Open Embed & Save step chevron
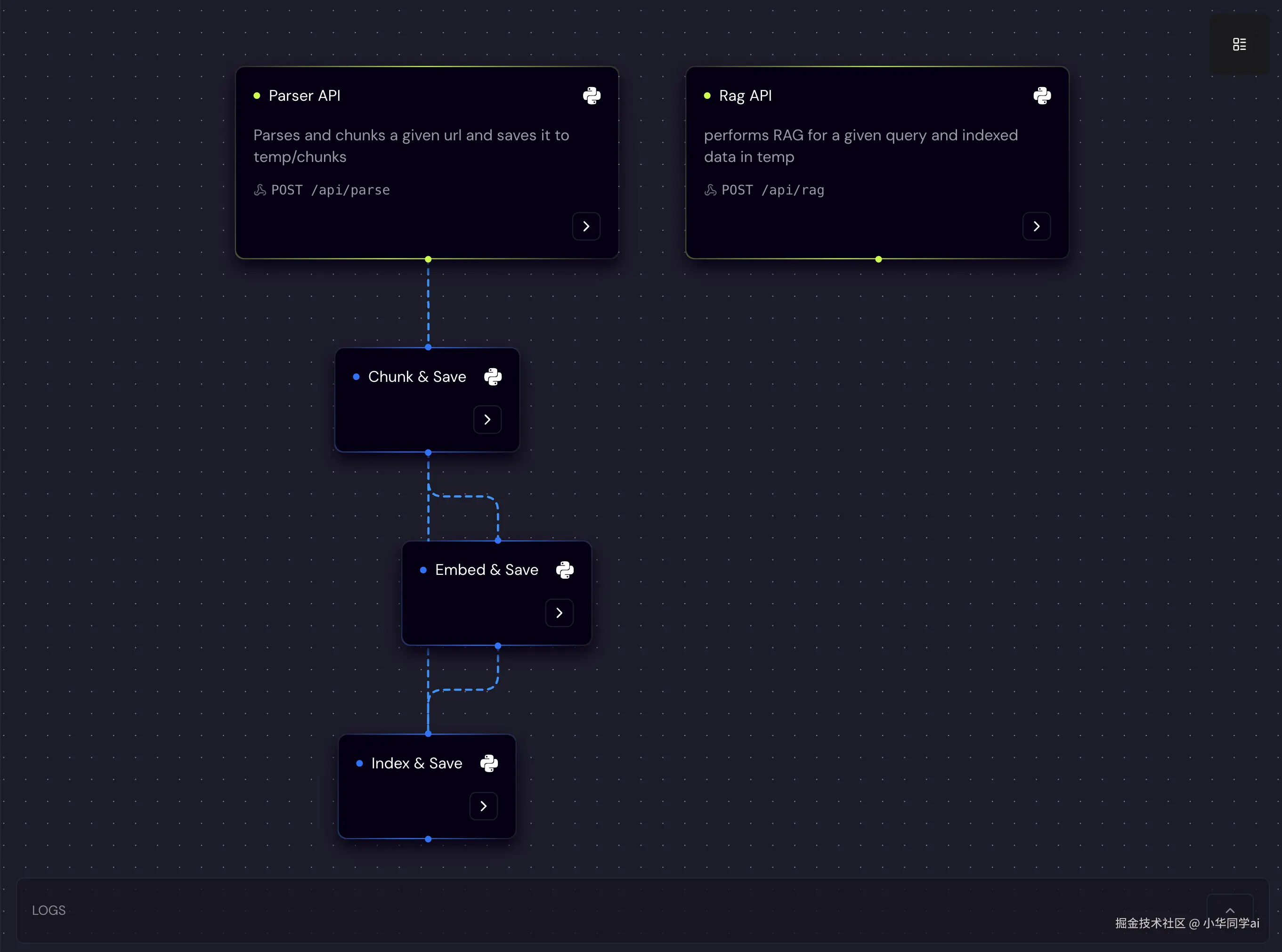 tap(559, 613)
